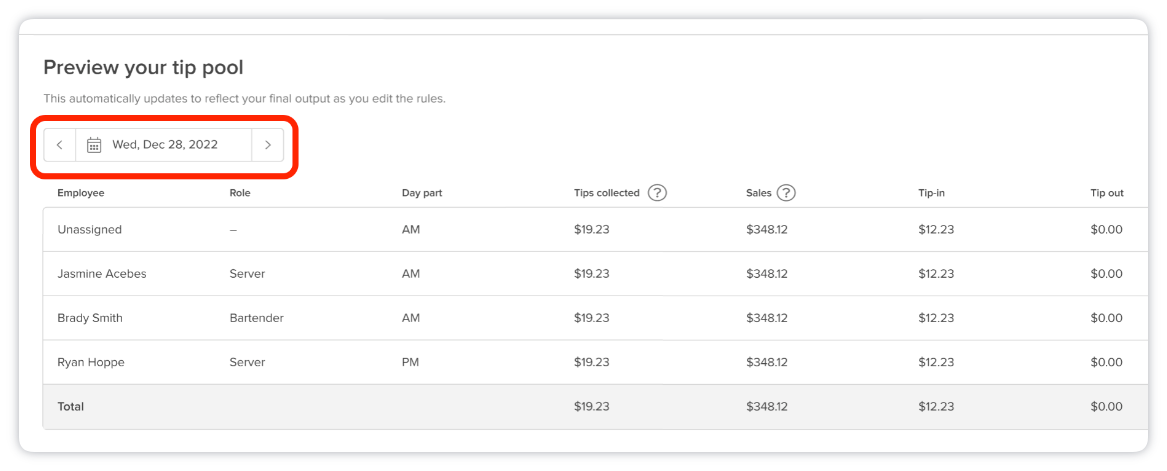Open Jasmine Acebes employee row
The width and height of the screenshot is (1167, 471).
tap(102, 274)
